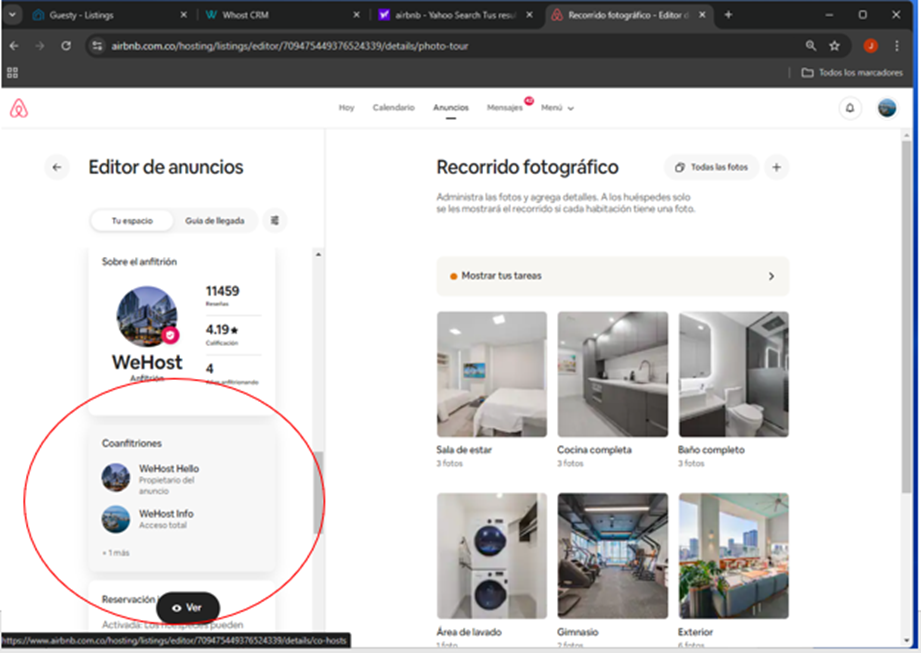
Task: Click the WeHost host name
Action: click(x=147, y=362)
